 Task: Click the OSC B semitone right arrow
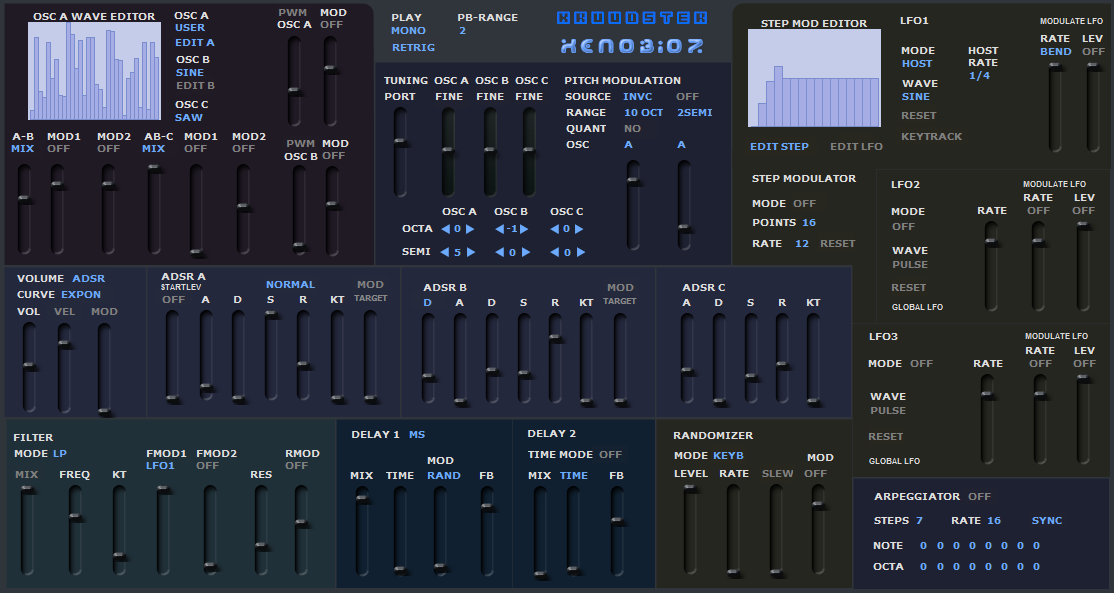[x=525, y=253]
